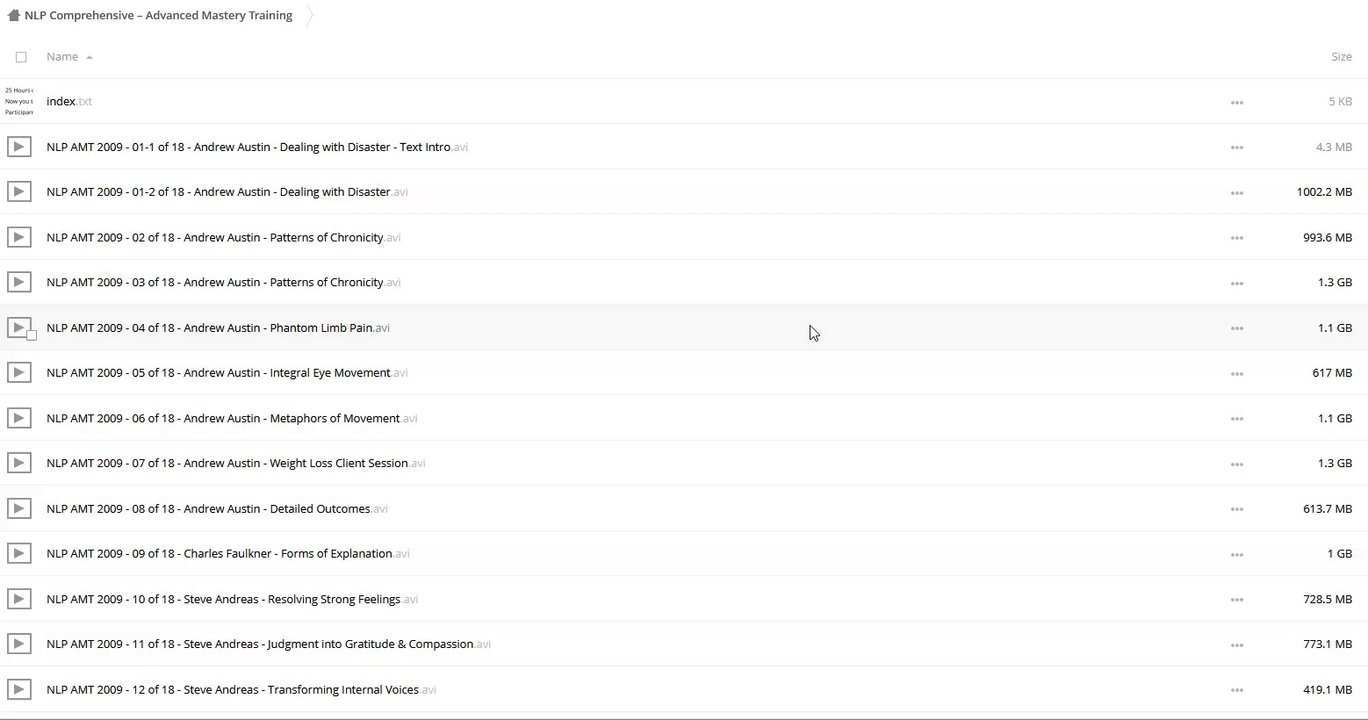1368x720 pixels.
Task: Open more actions for Transforming Internal Voices
Action: [1237, 690]
